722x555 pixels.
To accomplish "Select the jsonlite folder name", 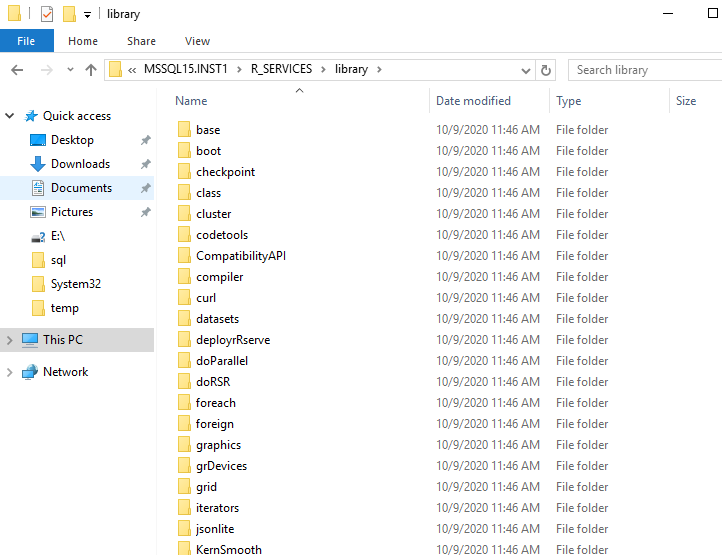I will pyautogui.click(x=215, y=529).
